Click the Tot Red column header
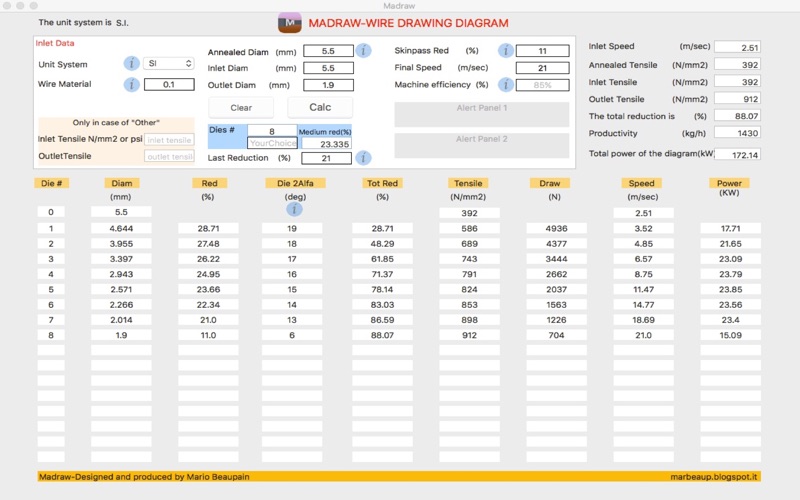Screen dimensions: 800x500 coord(382,183)
